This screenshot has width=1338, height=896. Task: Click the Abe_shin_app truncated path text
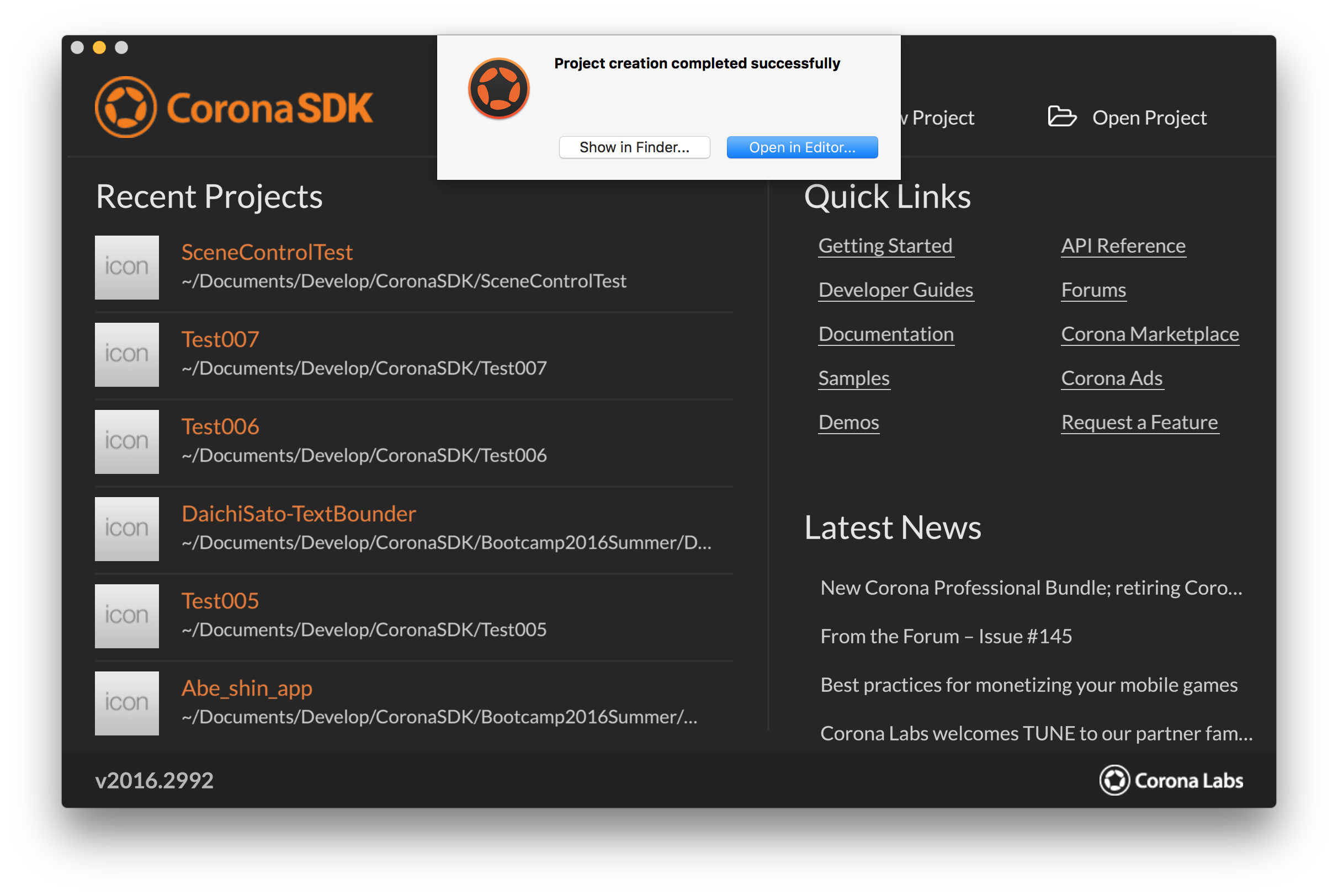(x=439, y=717)
